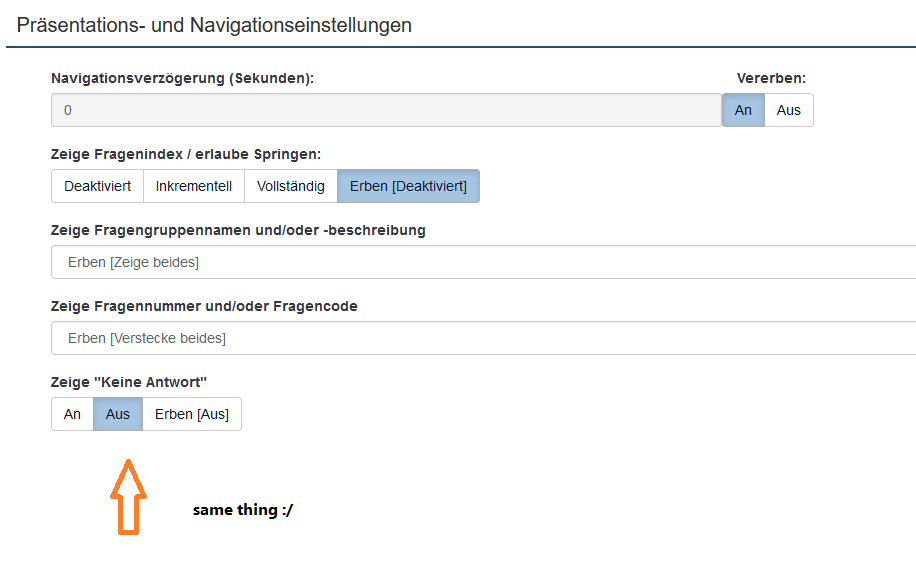916x565 pixels.
Task: Choose Erben [Aus] for "Keine Antwort"
Action: 192,414
